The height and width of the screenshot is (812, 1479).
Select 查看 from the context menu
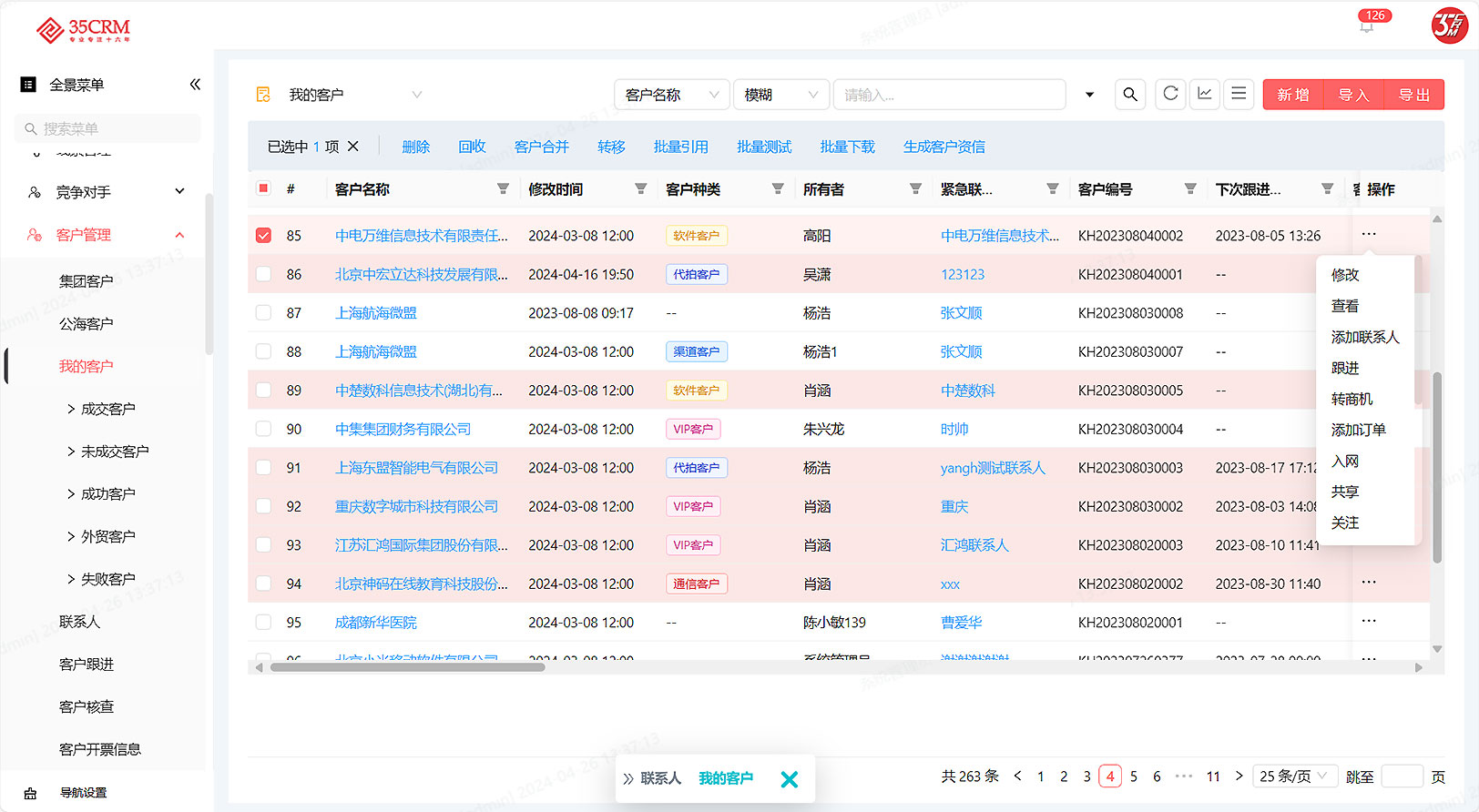[1345, 306]
